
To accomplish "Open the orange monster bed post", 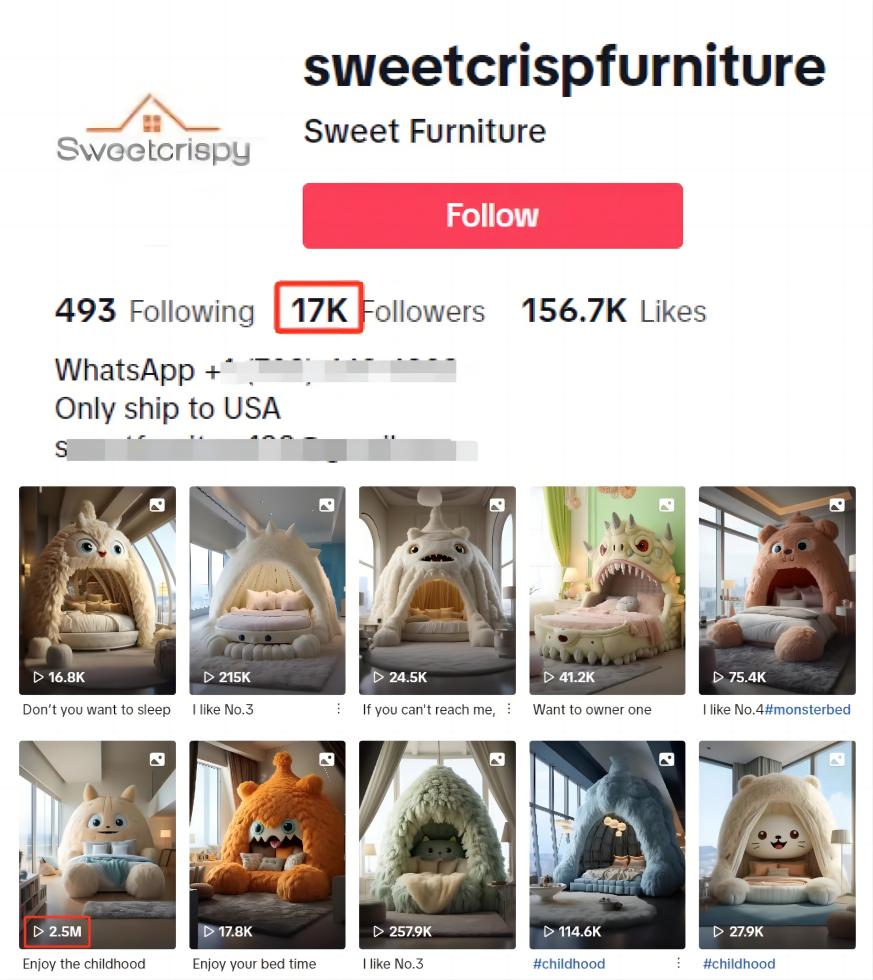I will pos(267,844).
